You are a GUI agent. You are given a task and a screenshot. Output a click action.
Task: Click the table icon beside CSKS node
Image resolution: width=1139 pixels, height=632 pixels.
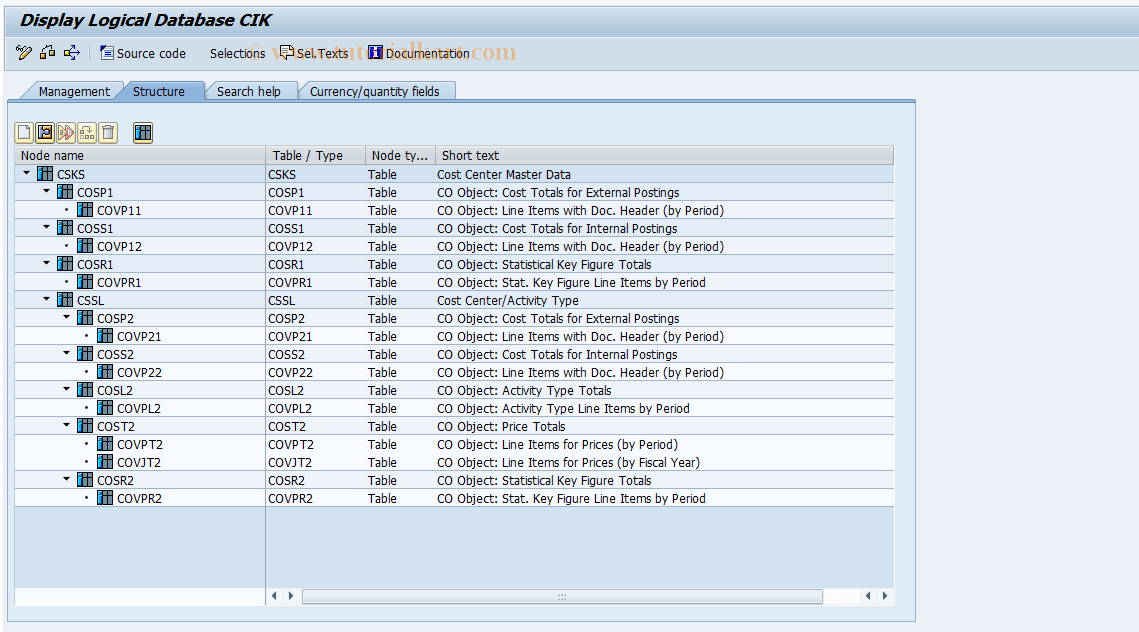44,173
